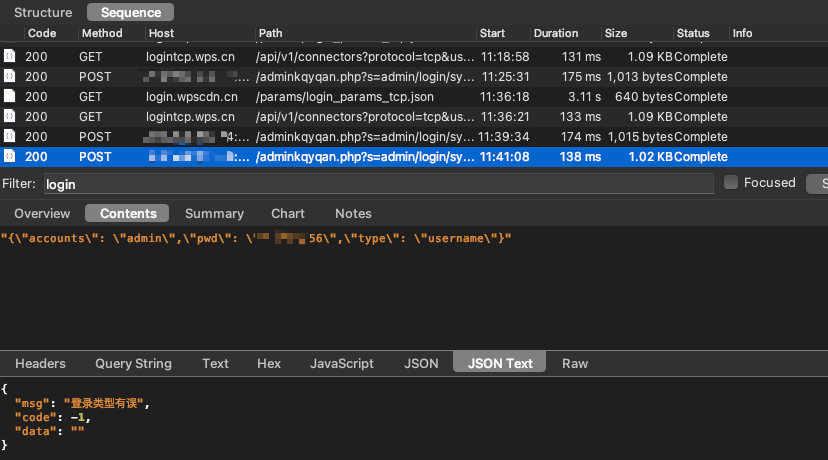Sort by the Status column header
Screen dimensions: 828x460
tap(693, 33)
